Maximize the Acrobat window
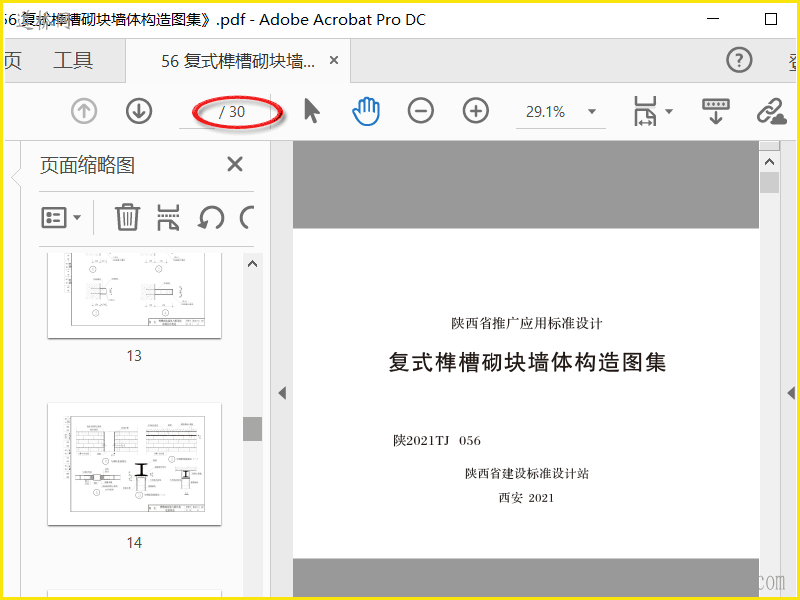800x600 pixels. click(x=770, y=19)
